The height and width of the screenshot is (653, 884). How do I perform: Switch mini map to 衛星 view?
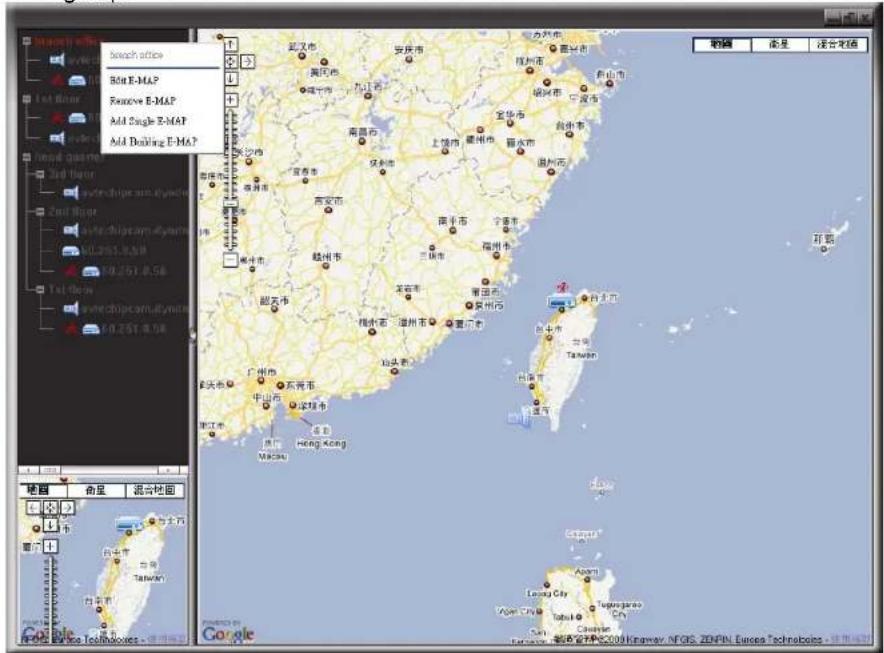pyautogui.click(x=96, y=490)
